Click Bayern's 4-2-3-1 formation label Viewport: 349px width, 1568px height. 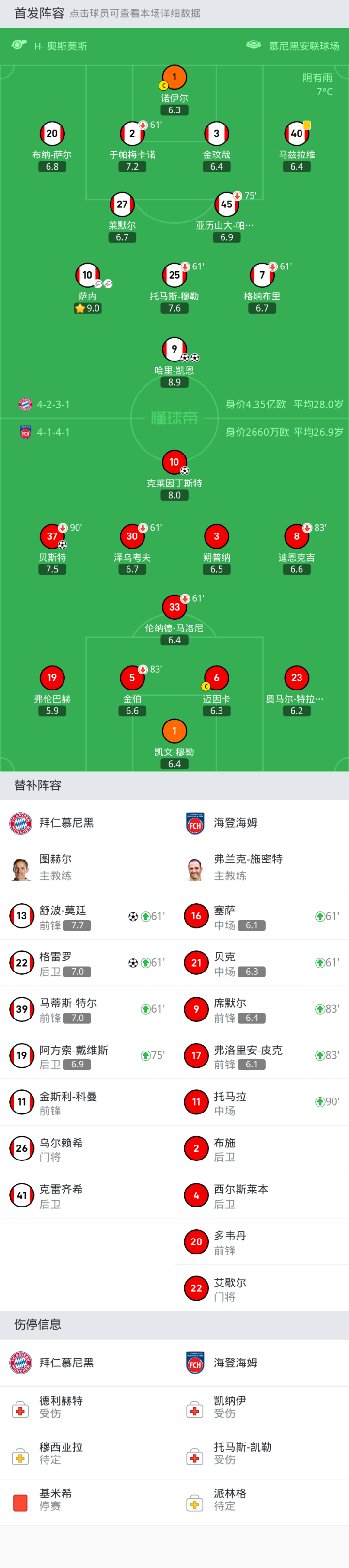(53, 404)
